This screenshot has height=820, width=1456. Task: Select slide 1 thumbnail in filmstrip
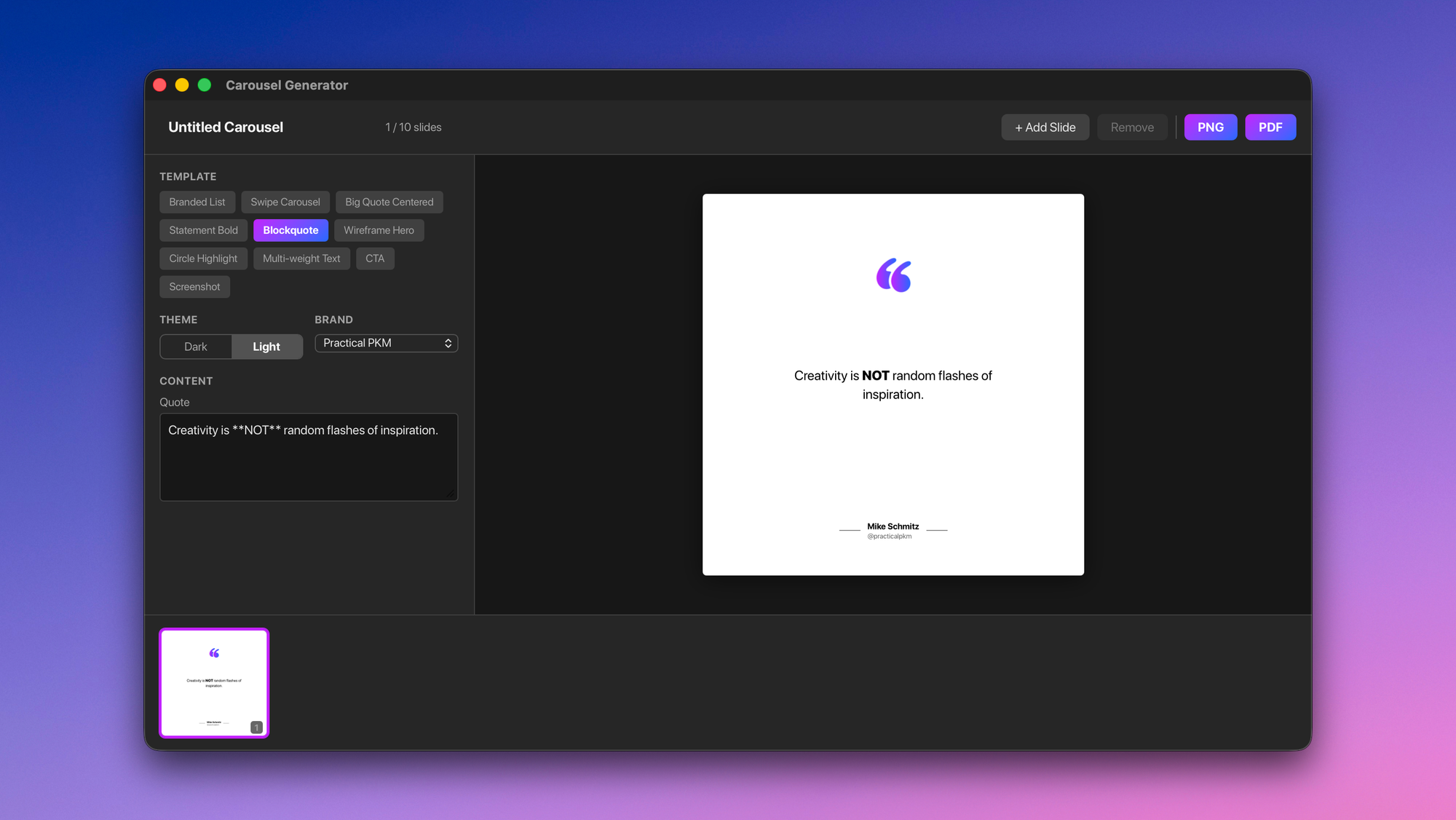(214, 682)
